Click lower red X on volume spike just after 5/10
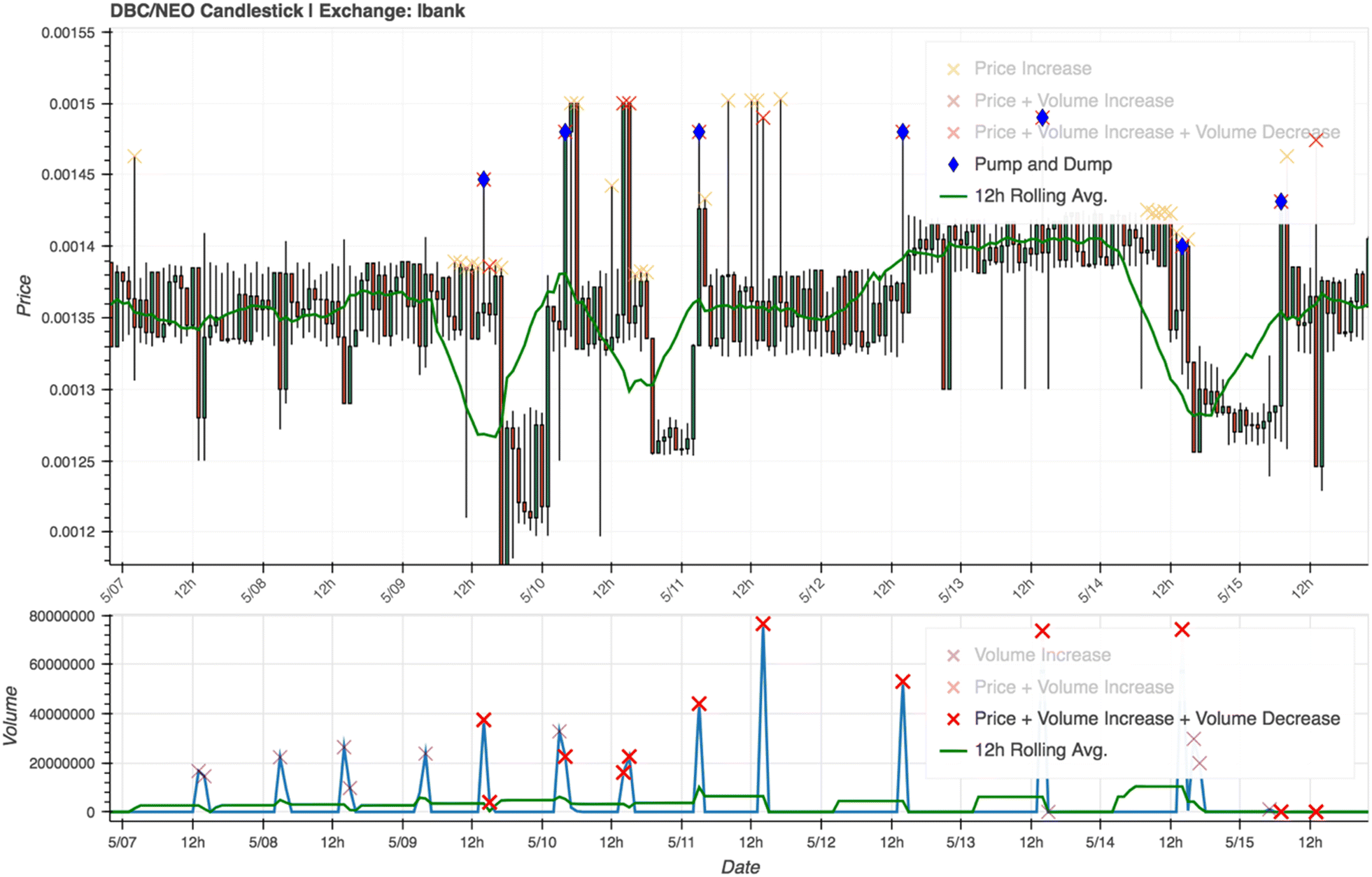The height and width of the screenshot is (877, 1372). coord(565,757)
